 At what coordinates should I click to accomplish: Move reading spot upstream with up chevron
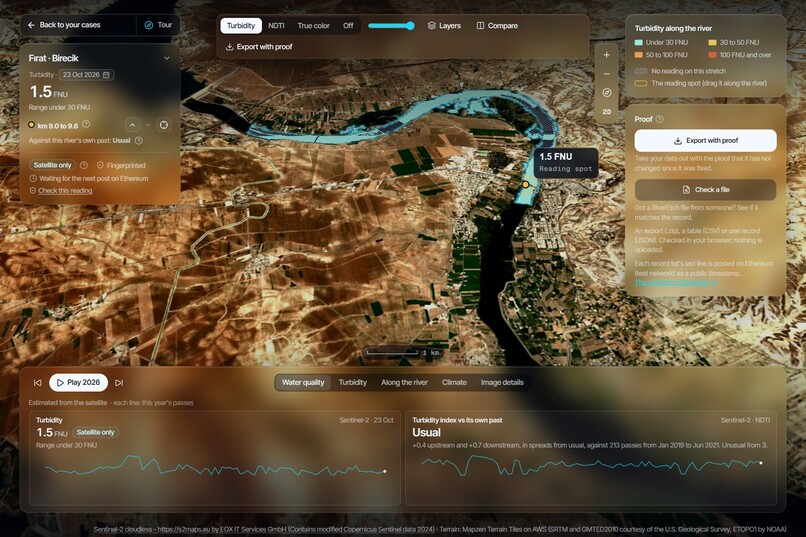click(x=132, y=125)
